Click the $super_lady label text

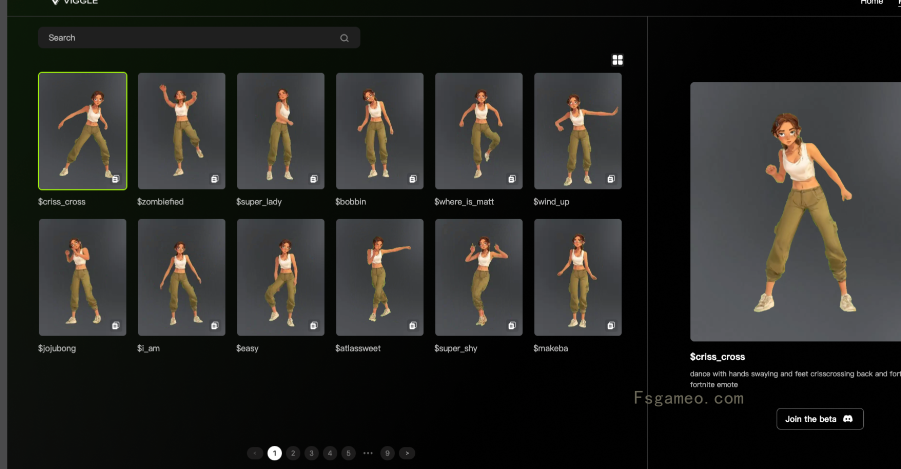click(x=259, y=202)
